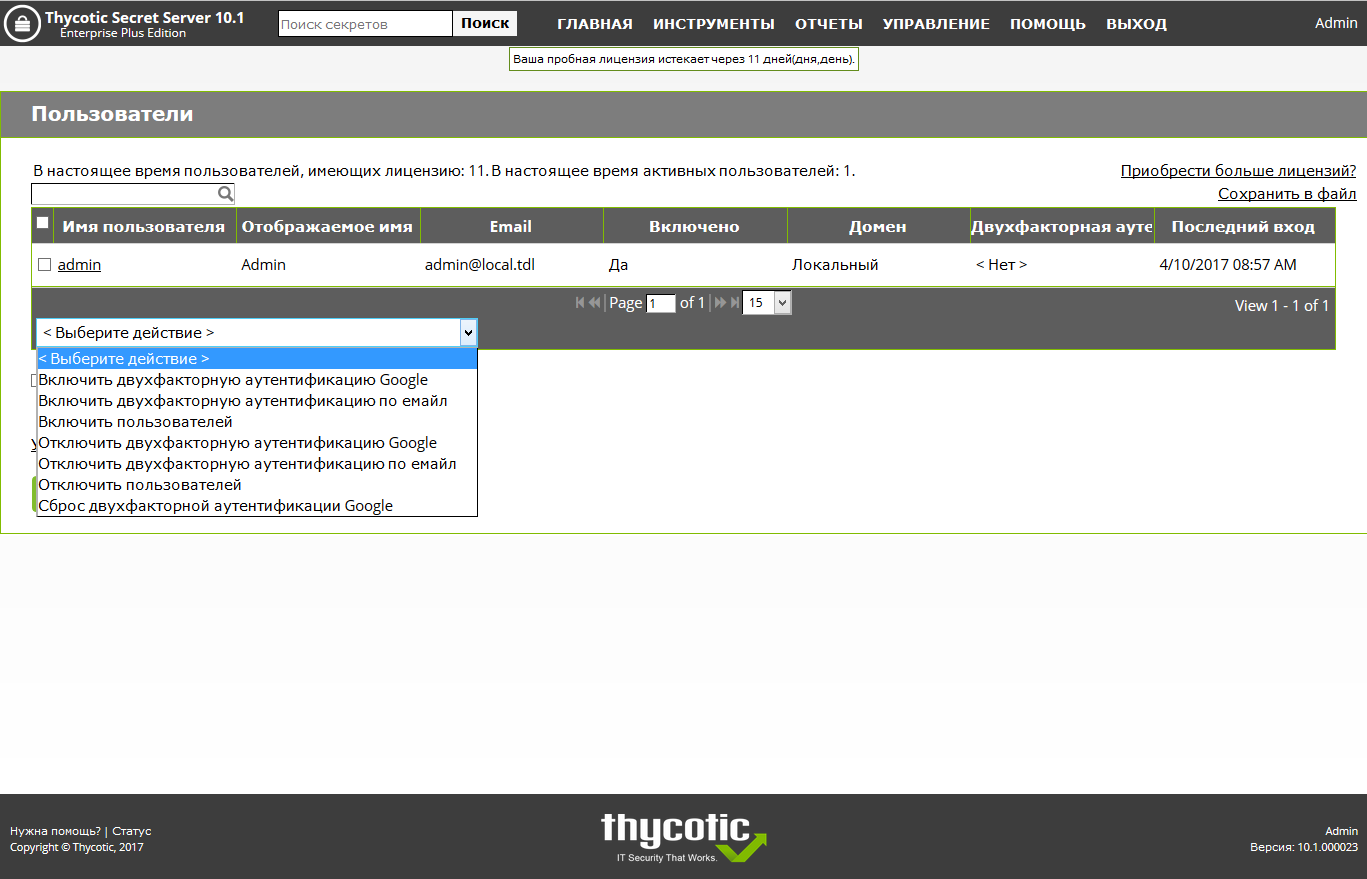Click the Поиск search button
This screenshot has height=879, width=1367.
coord(485,24)
